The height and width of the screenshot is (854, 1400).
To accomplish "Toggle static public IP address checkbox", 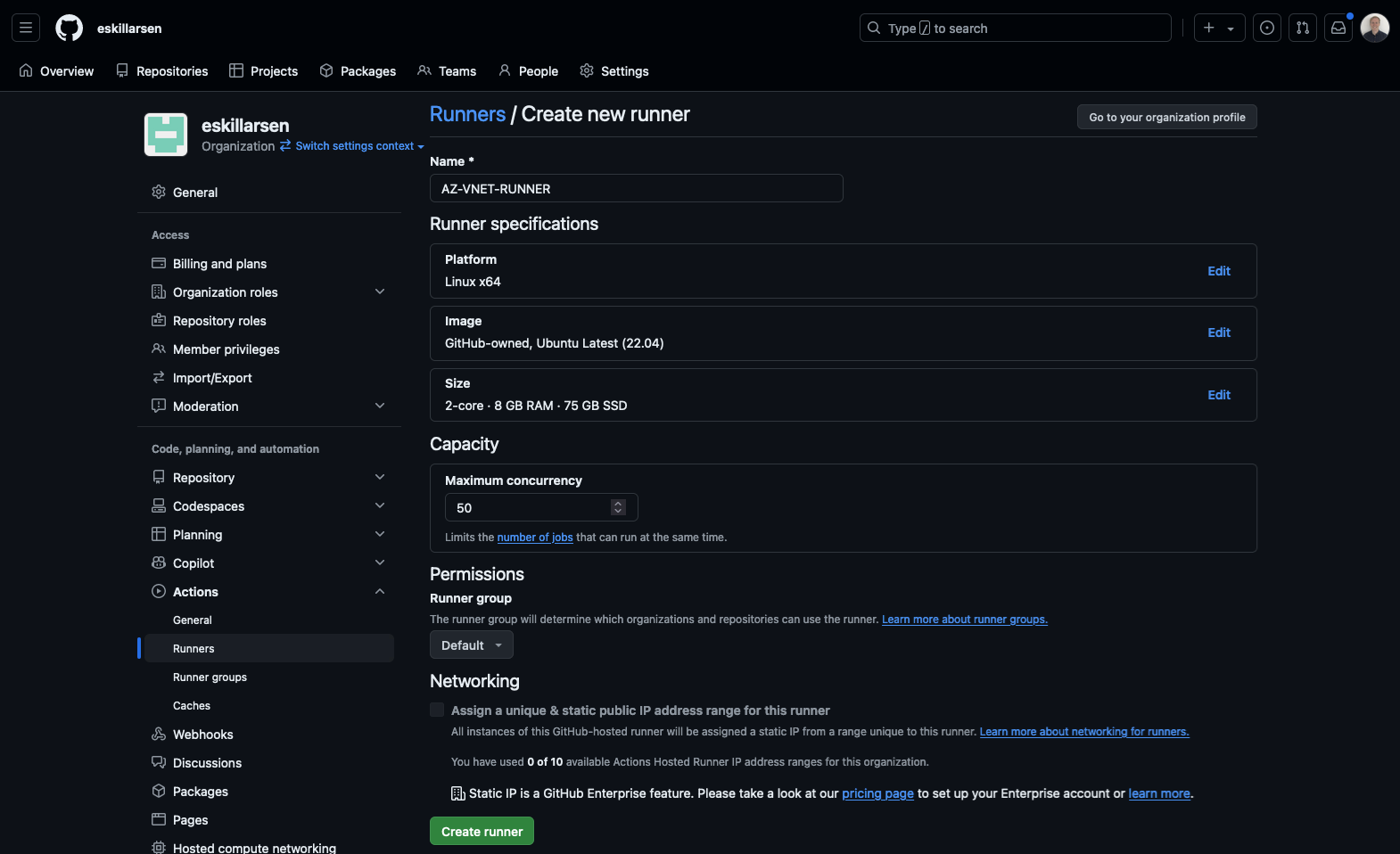I will (x=437, y=710).
